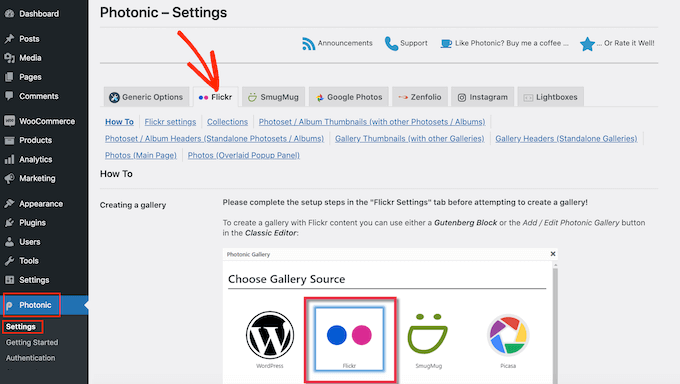The height and width of the screenshot is (384, 680).
Task: Click the Announcements RSS feed icon
Action: [x=308, y=43]
